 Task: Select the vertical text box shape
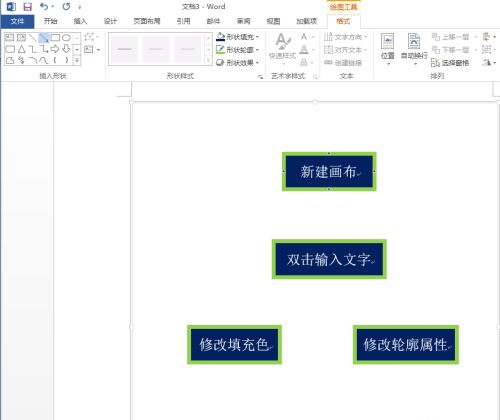(x=21, y=38)
